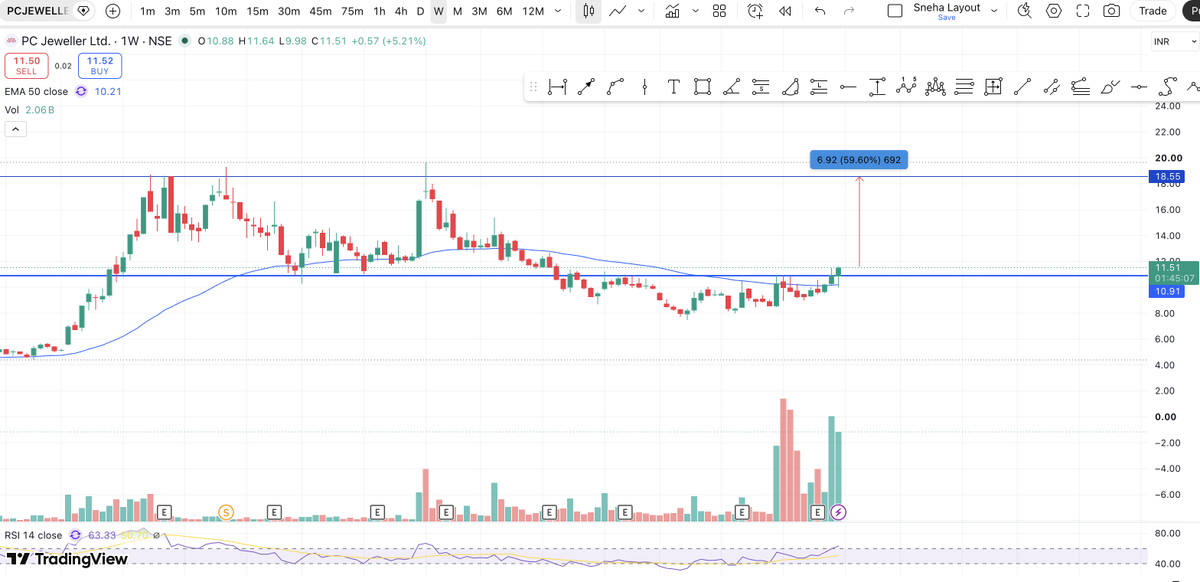Open the layout grid templates icon
The image size is (1200, 582).
tap(719, 11)
